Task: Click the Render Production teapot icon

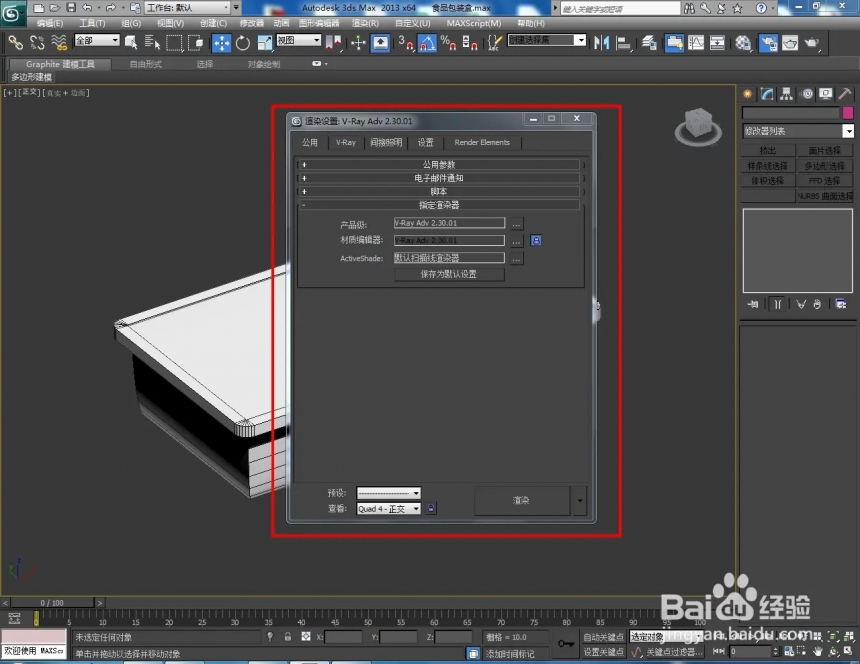Action: click(812, 43)
